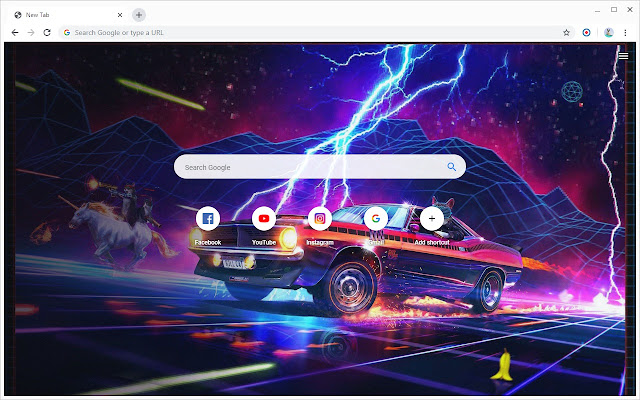This screenshot has width=640, height=400.
Task: Close the New Tab tab
Action: (x=120, y=15)
